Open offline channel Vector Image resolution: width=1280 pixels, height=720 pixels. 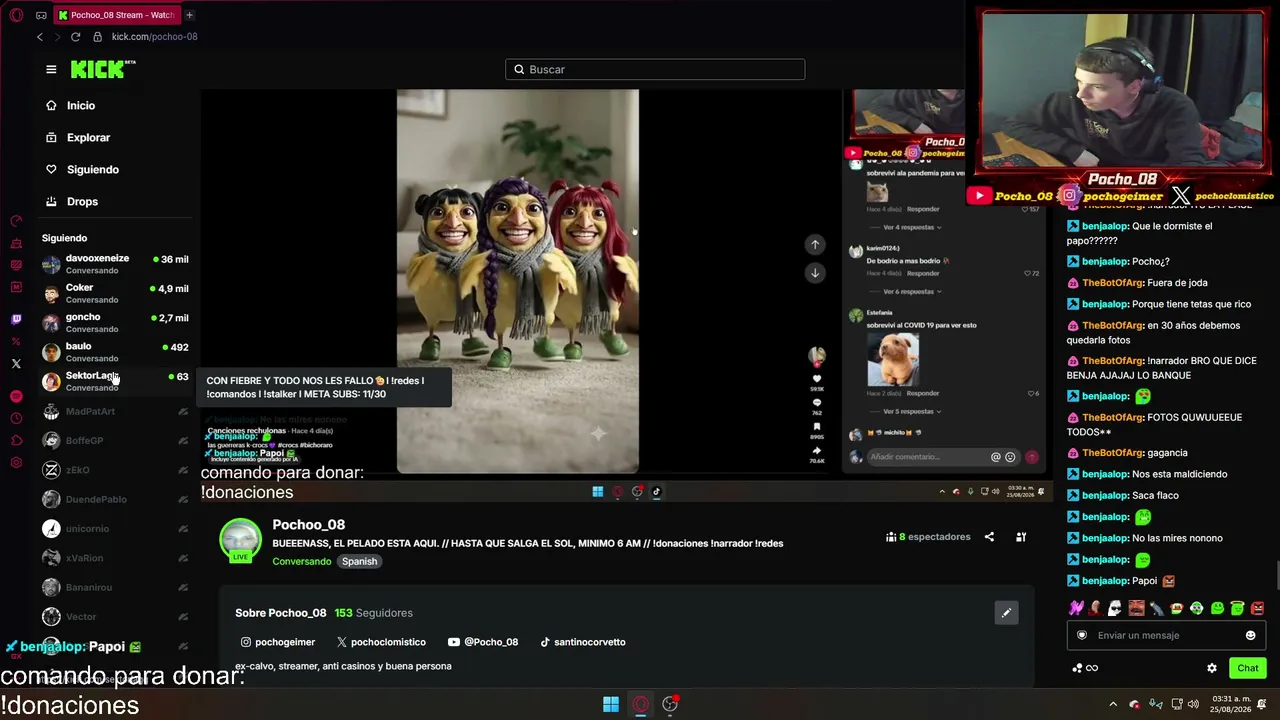[115, 617]
